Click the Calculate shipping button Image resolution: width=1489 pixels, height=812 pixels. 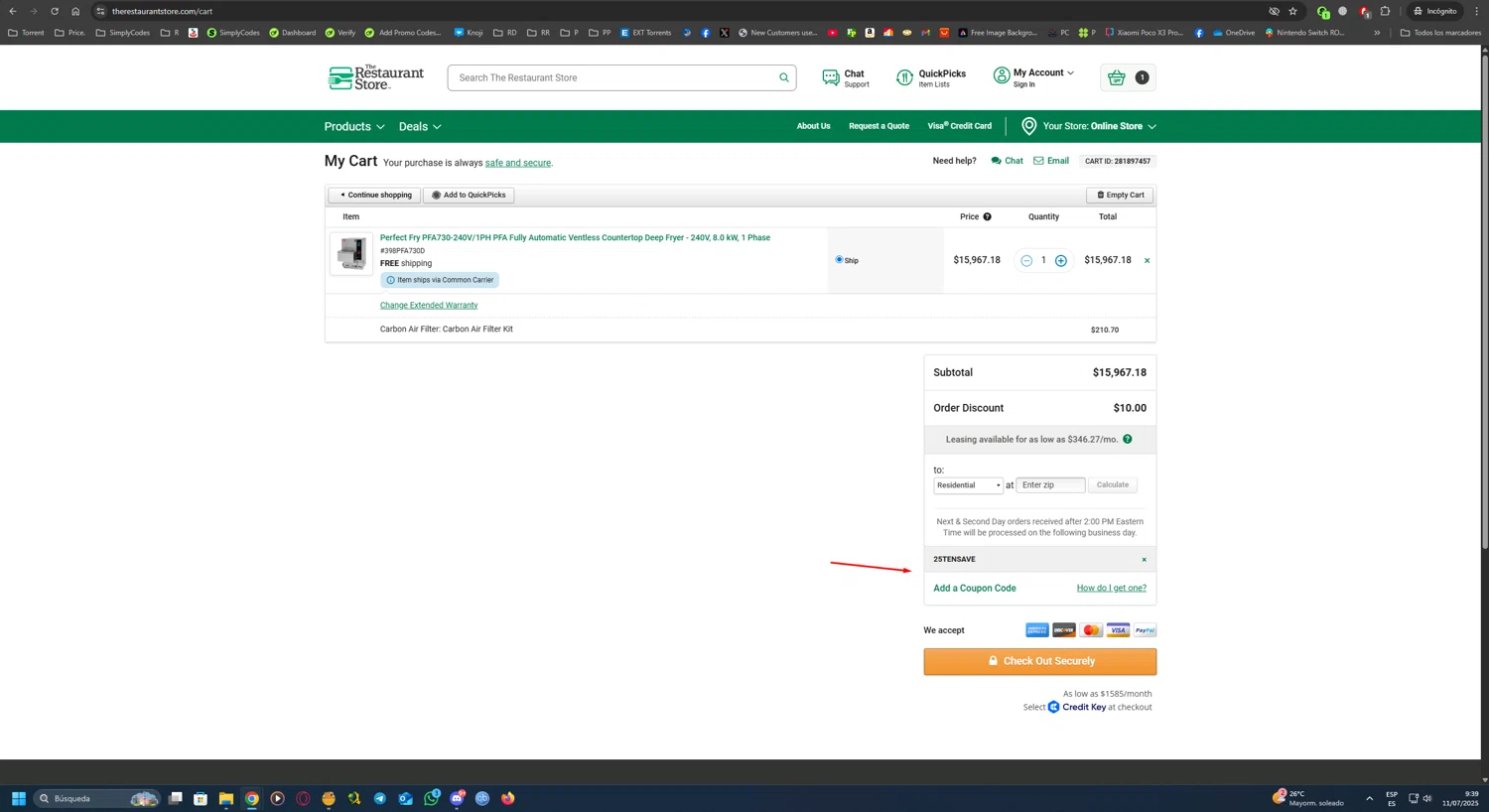click(x=1113, y=485)
